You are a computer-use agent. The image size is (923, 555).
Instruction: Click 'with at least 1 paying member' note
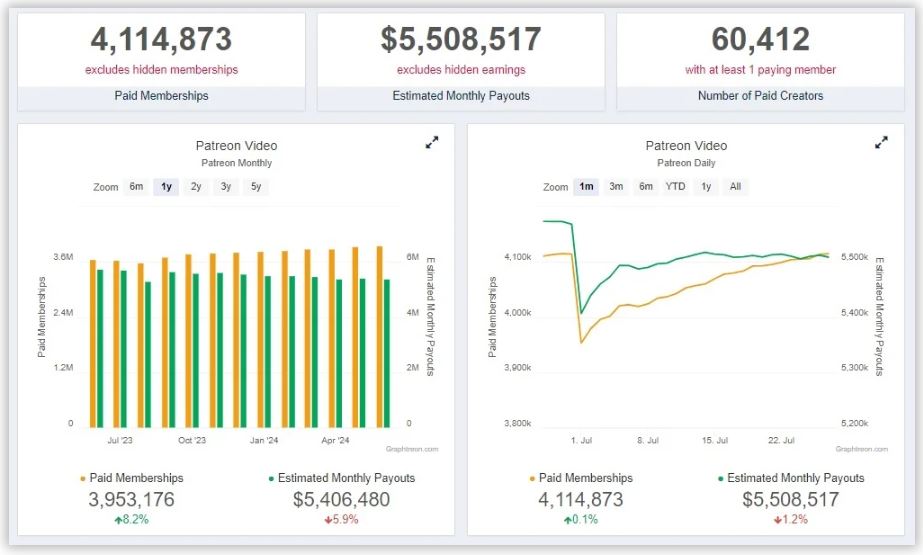point(761,69)
